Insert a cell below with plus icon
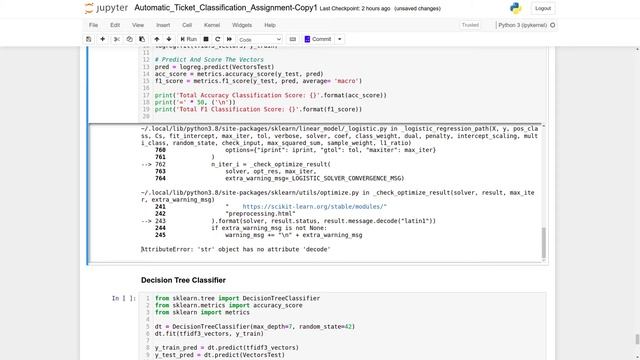 pyautogui.click(x=102, y=39)
